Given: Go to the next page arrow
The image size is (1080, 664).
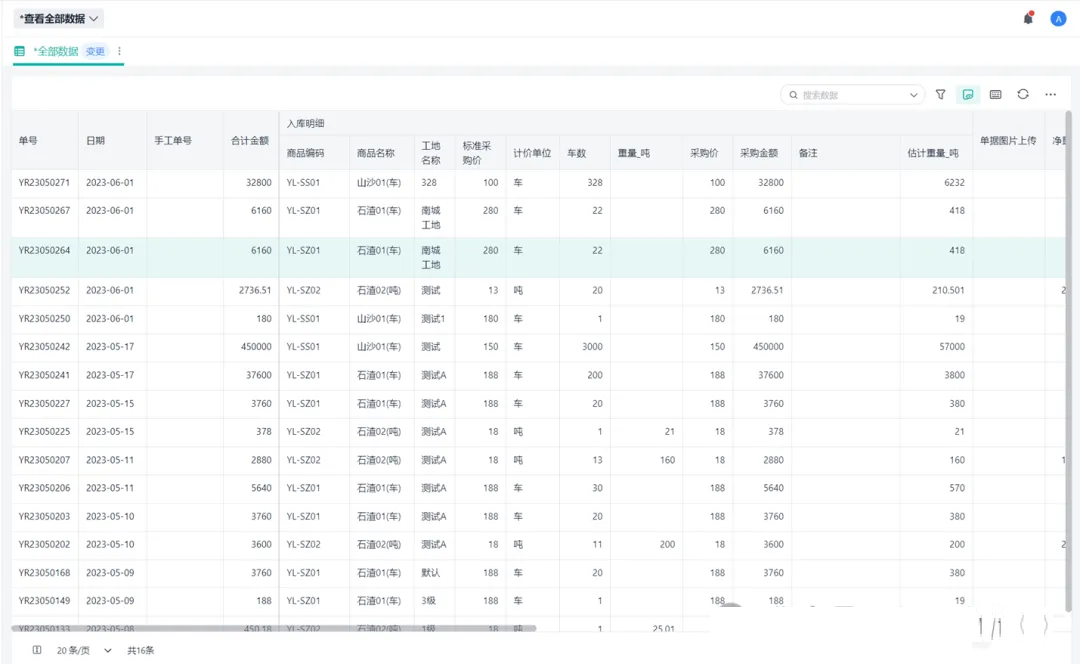Looking at the screenshot, I should pyautogui.click(x=1046, y=626).
